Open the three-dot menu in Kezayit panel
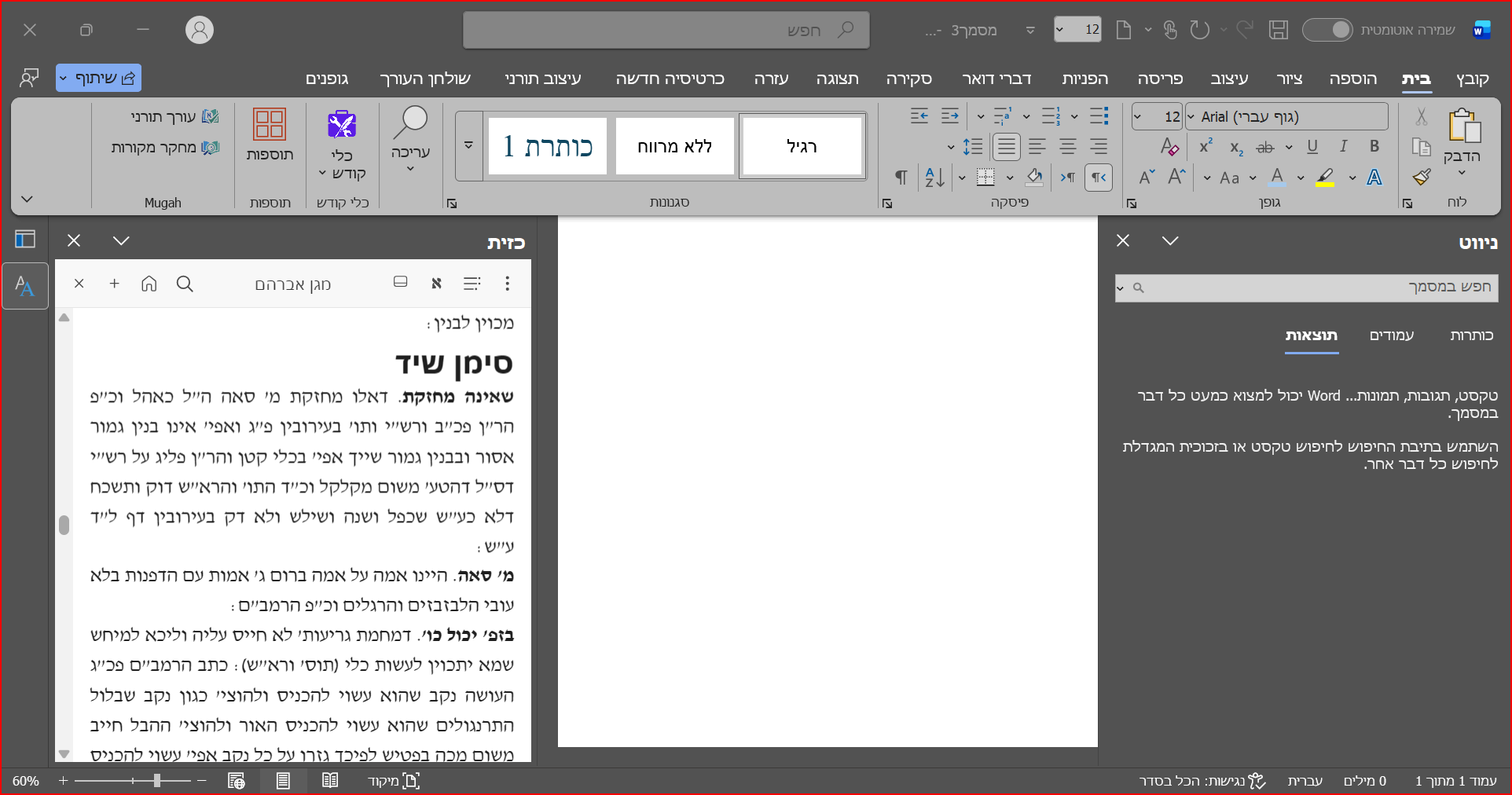The width and height of the screenshot is (1512, 795). pos(507,284)
